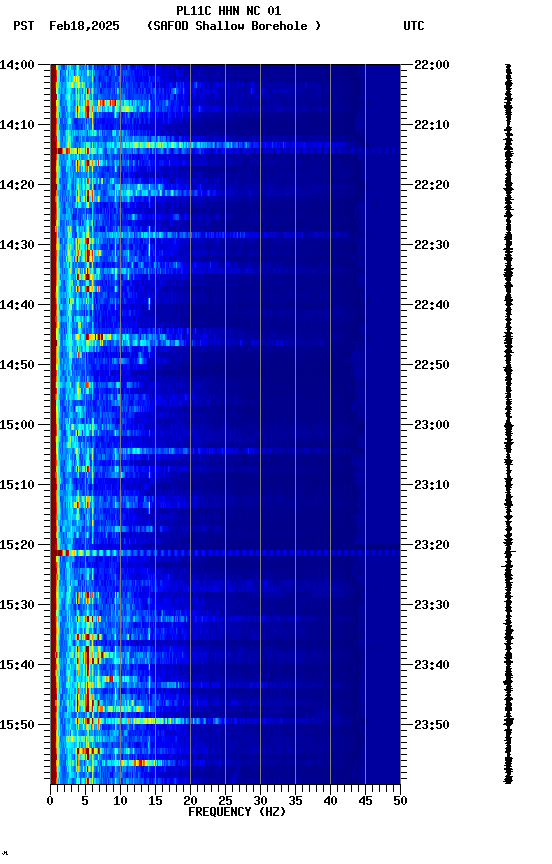552x864 pixels.
Task: Click the '23:20' UTC time label
Action: coord(432,545)
